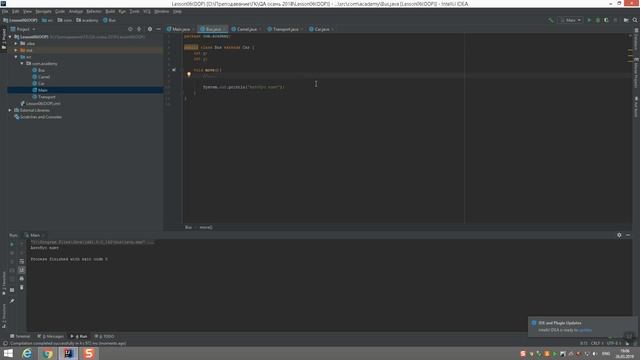
Task: Switch to the Camel.java editor tab
Action: click(x=247, y=29)
